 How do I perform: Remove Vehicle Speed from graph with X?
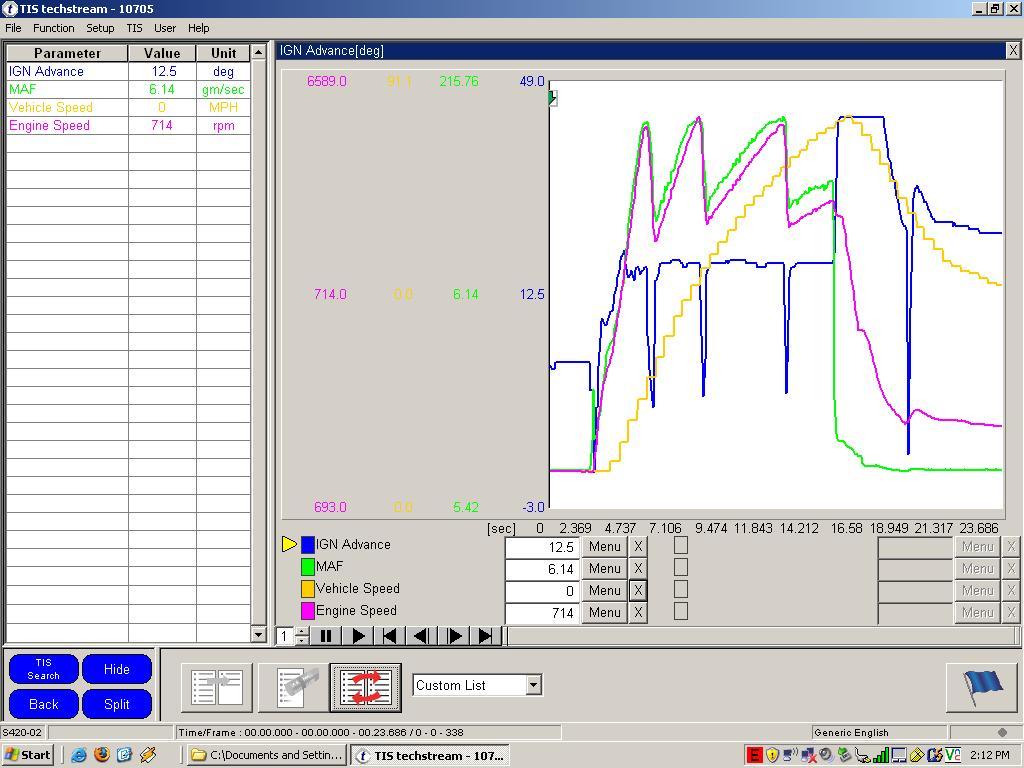pos(638,590)
